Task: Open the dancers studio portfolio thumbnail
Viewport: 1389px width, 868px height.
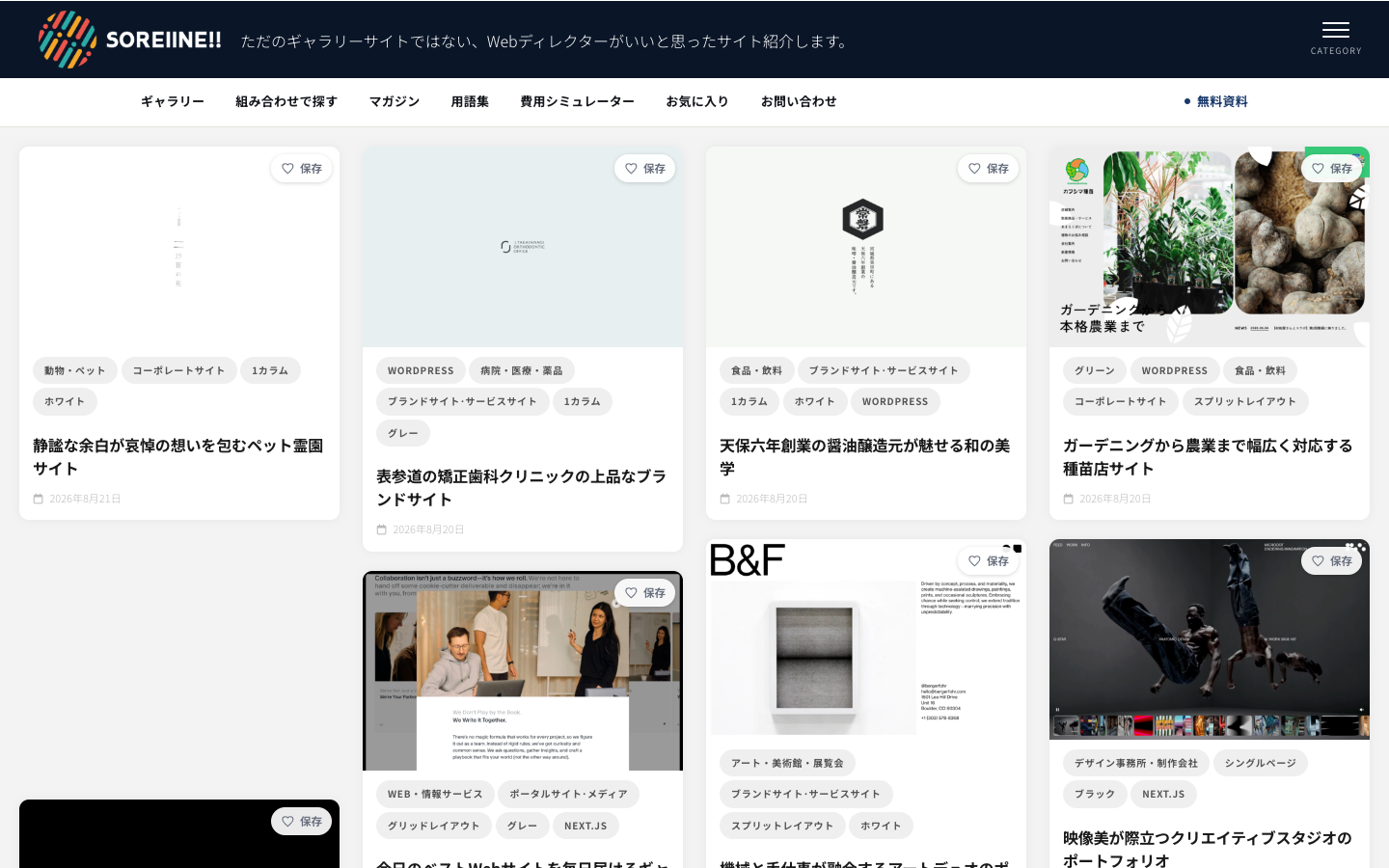Action: tap(1210, 639)
